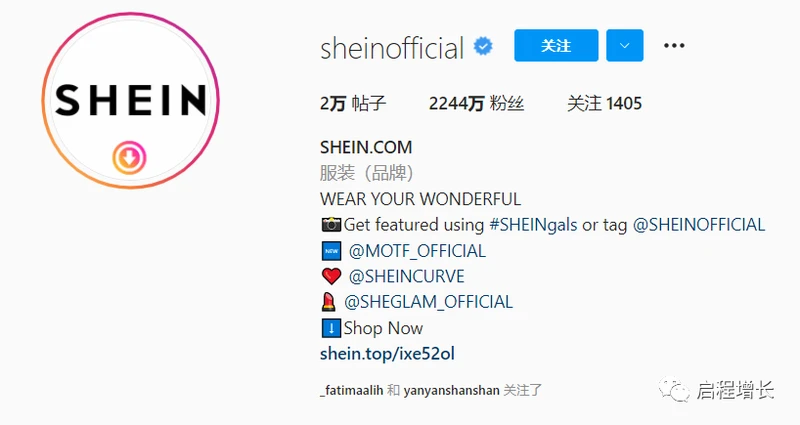View the 2万 帖子 posts count

[x=353, y=104]
